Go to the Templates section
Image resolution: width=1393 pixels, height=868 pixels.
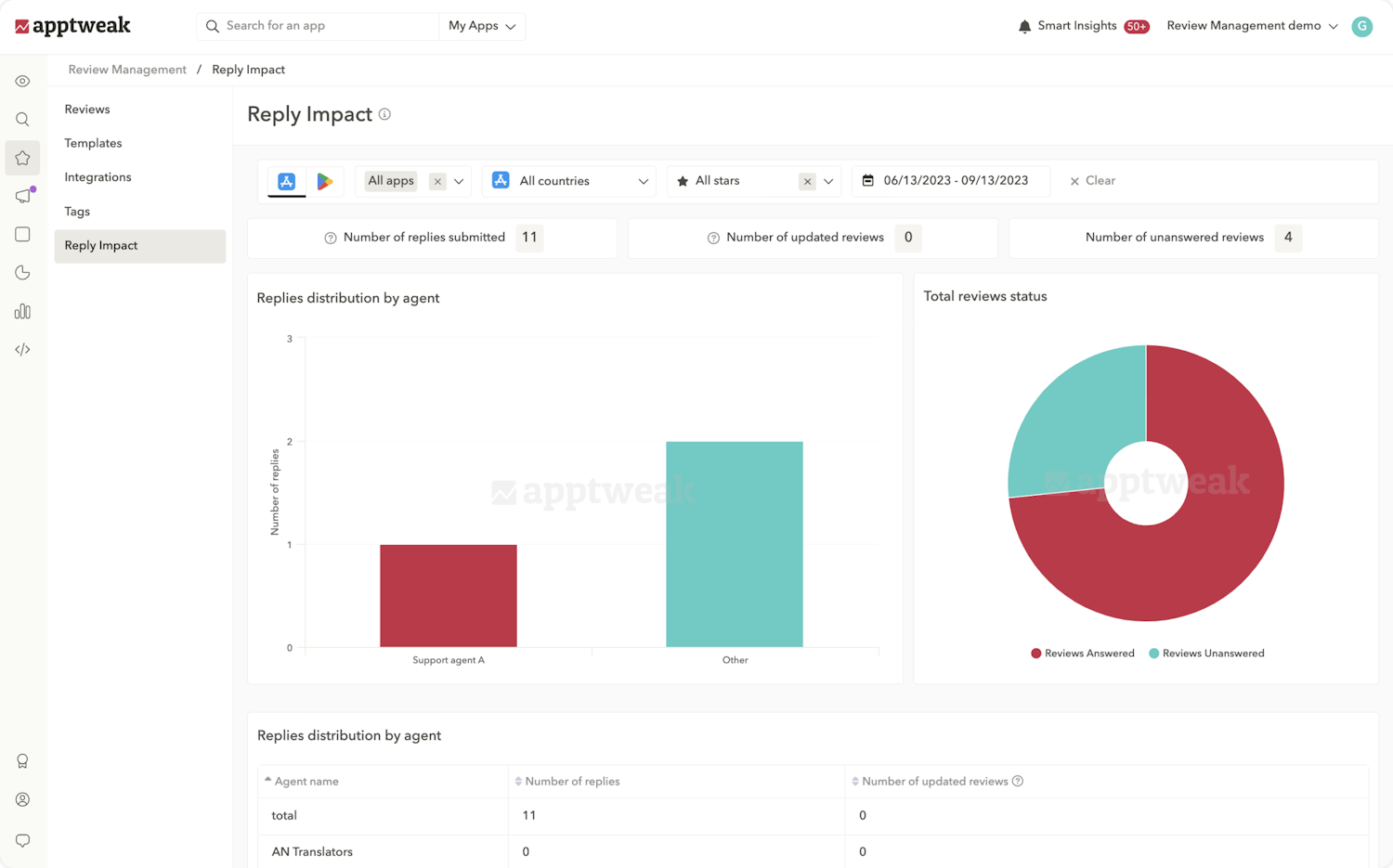click(93, 143)
